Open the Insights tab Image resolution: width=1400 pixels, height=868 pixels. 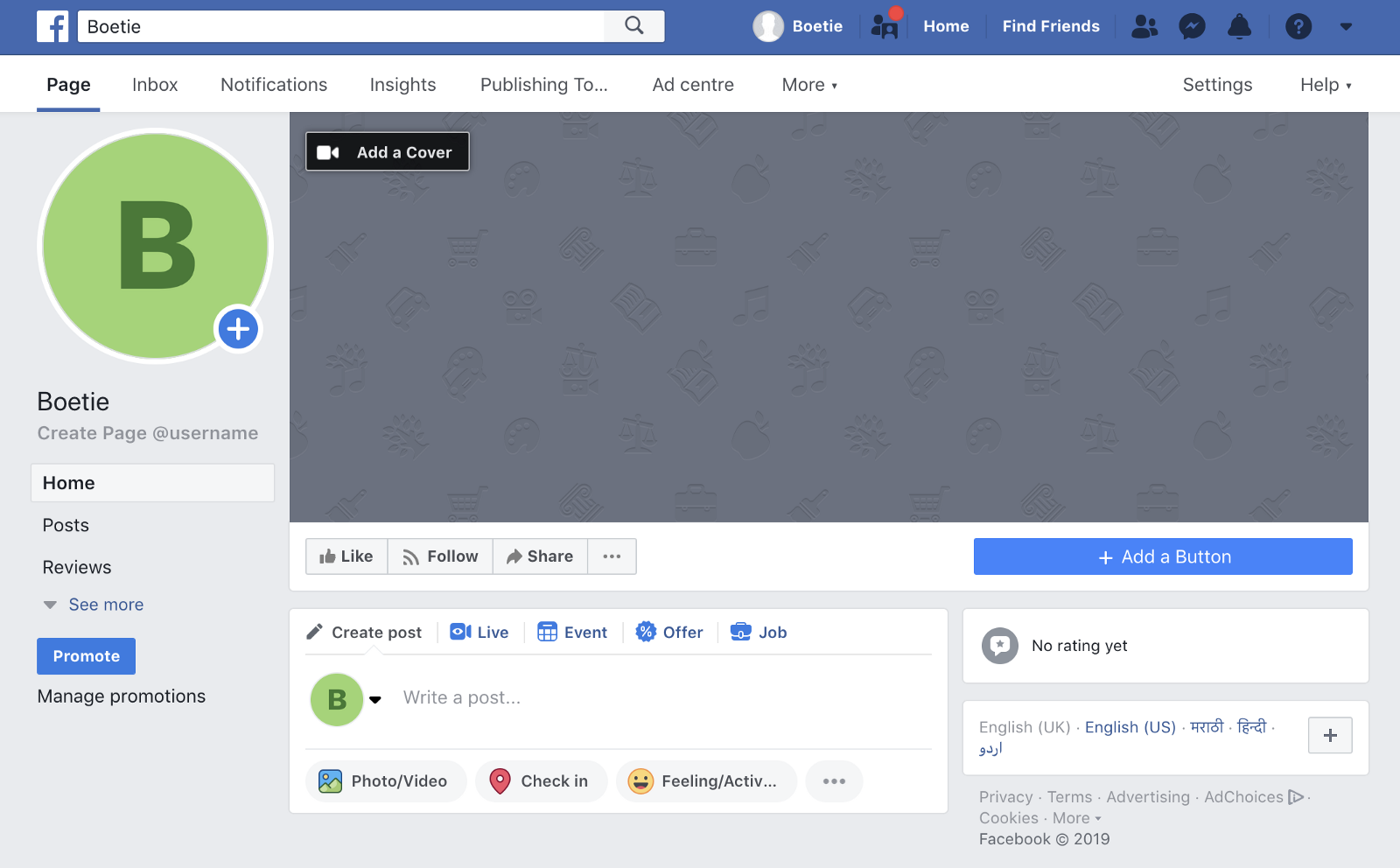coord(402,85)
